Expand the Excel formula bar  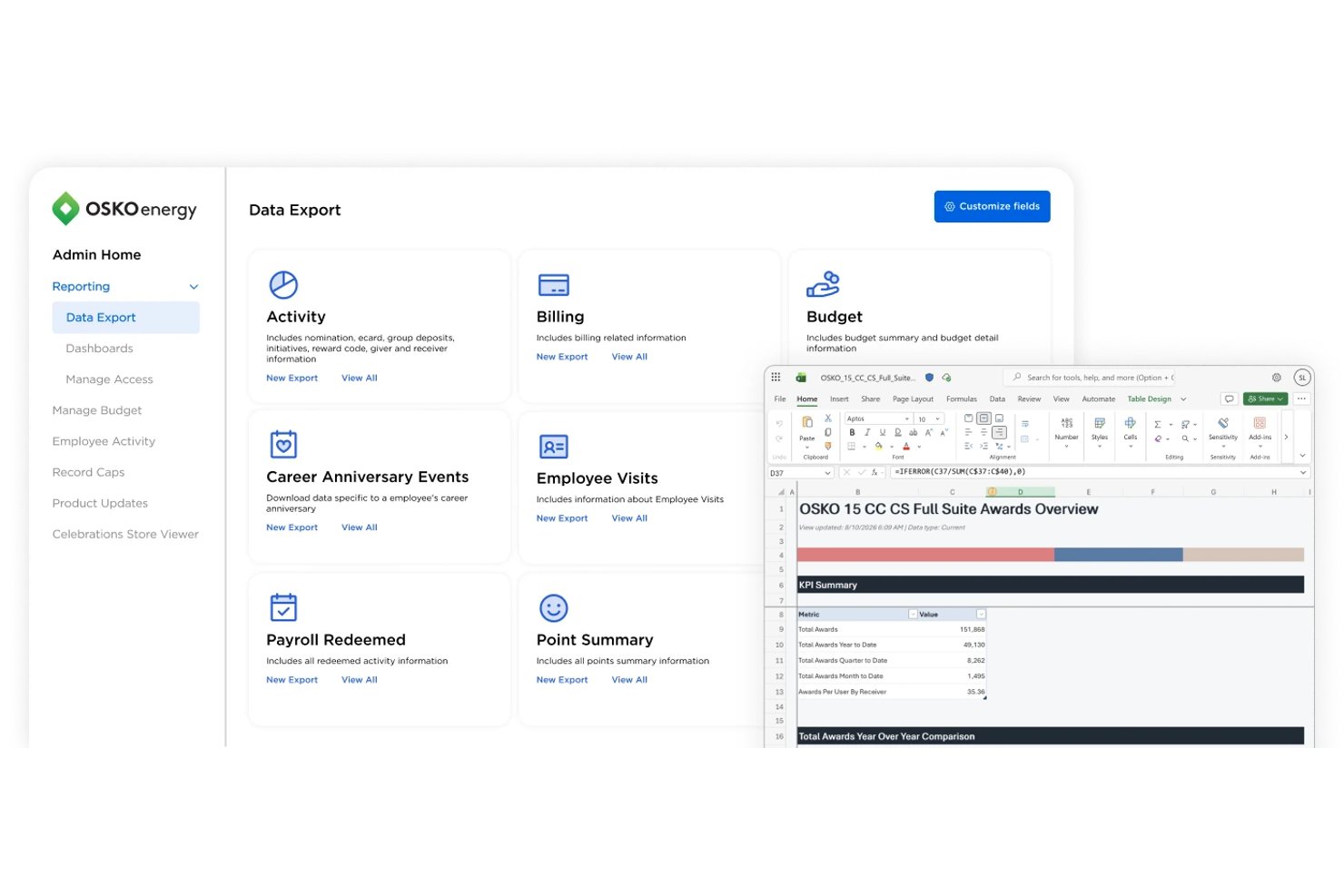1302,472
